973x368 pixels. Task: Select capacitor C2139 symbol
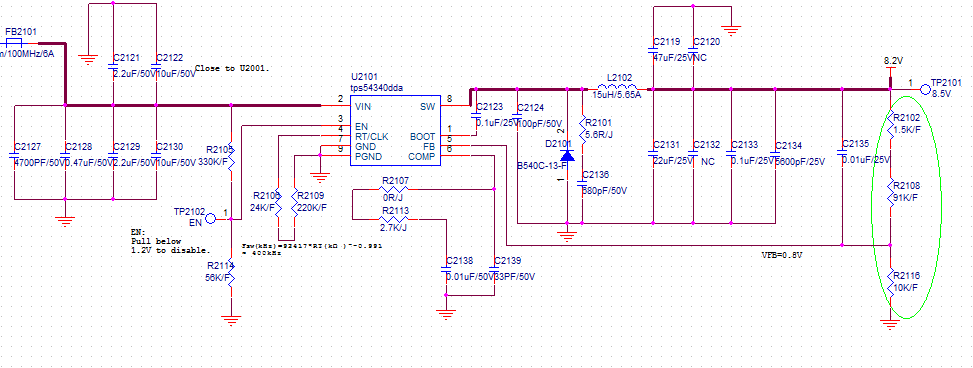click(494, 269)
